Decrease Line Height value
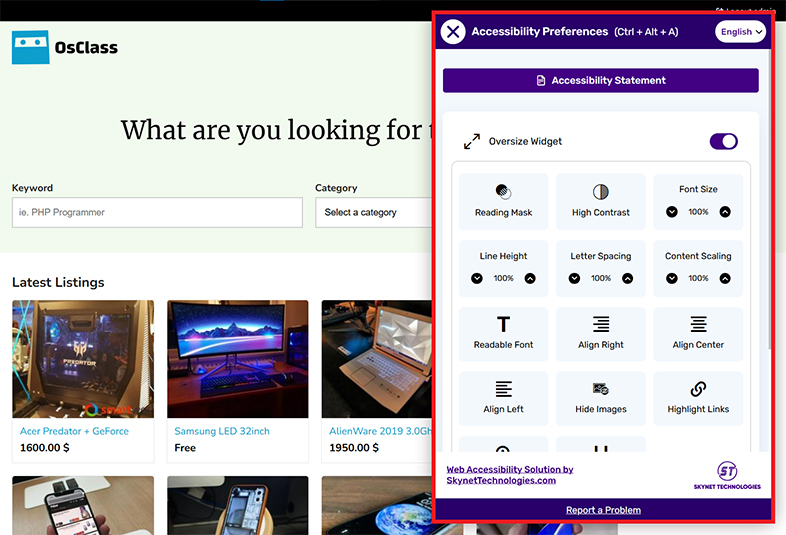786x535 pixels. tap(477, 278)
